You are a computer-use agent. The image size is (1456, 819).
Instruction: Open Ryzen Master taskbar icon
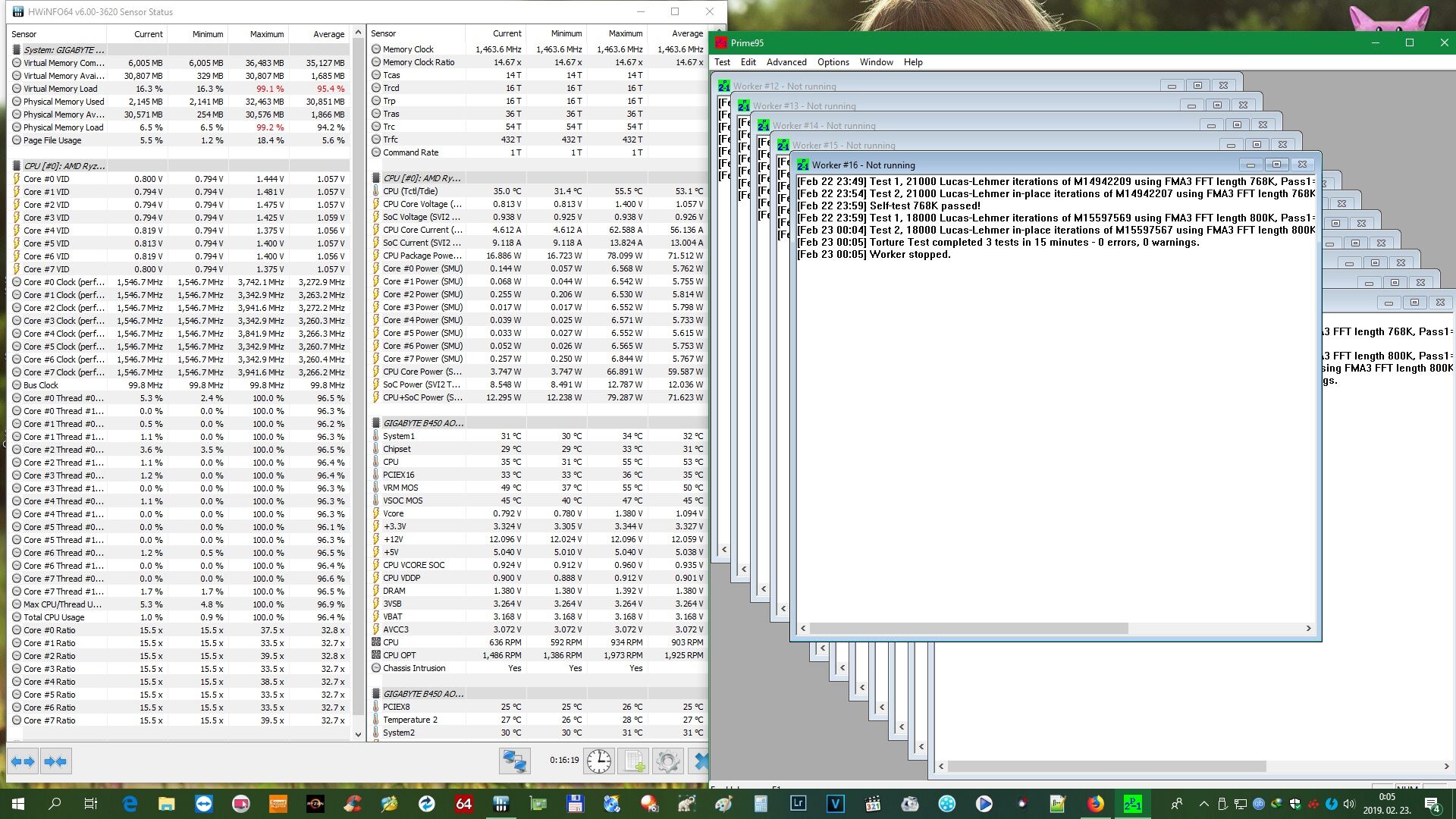(x=315, y=804)
